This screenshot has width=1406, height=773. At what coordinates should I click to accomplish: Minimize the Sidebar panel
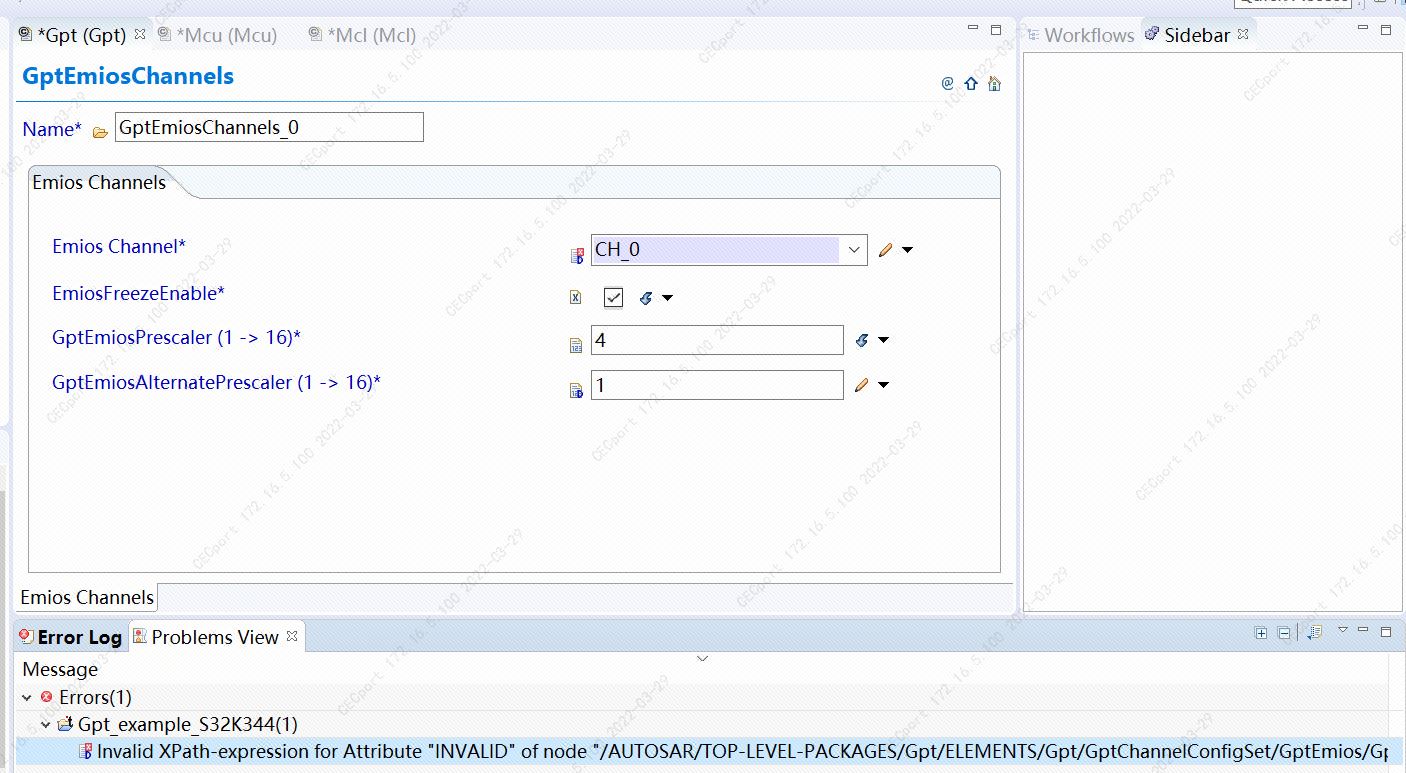pos(1363,29)
